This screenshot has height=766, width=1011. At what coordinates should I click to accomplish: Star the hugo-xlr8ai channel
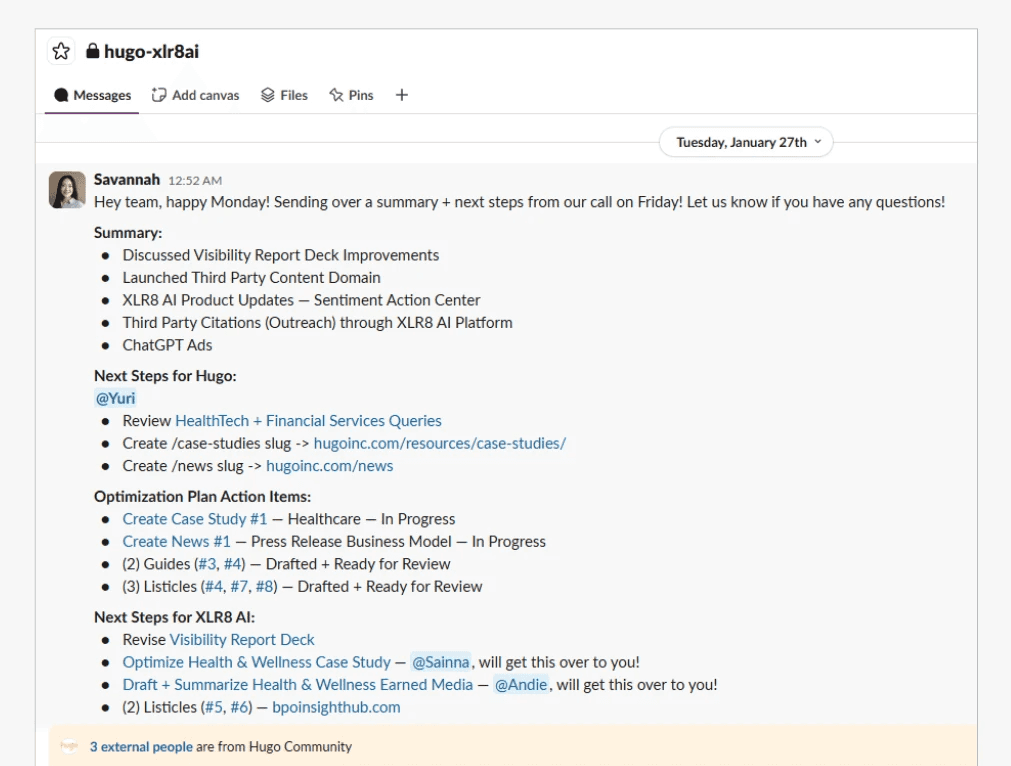click(62, 50)
